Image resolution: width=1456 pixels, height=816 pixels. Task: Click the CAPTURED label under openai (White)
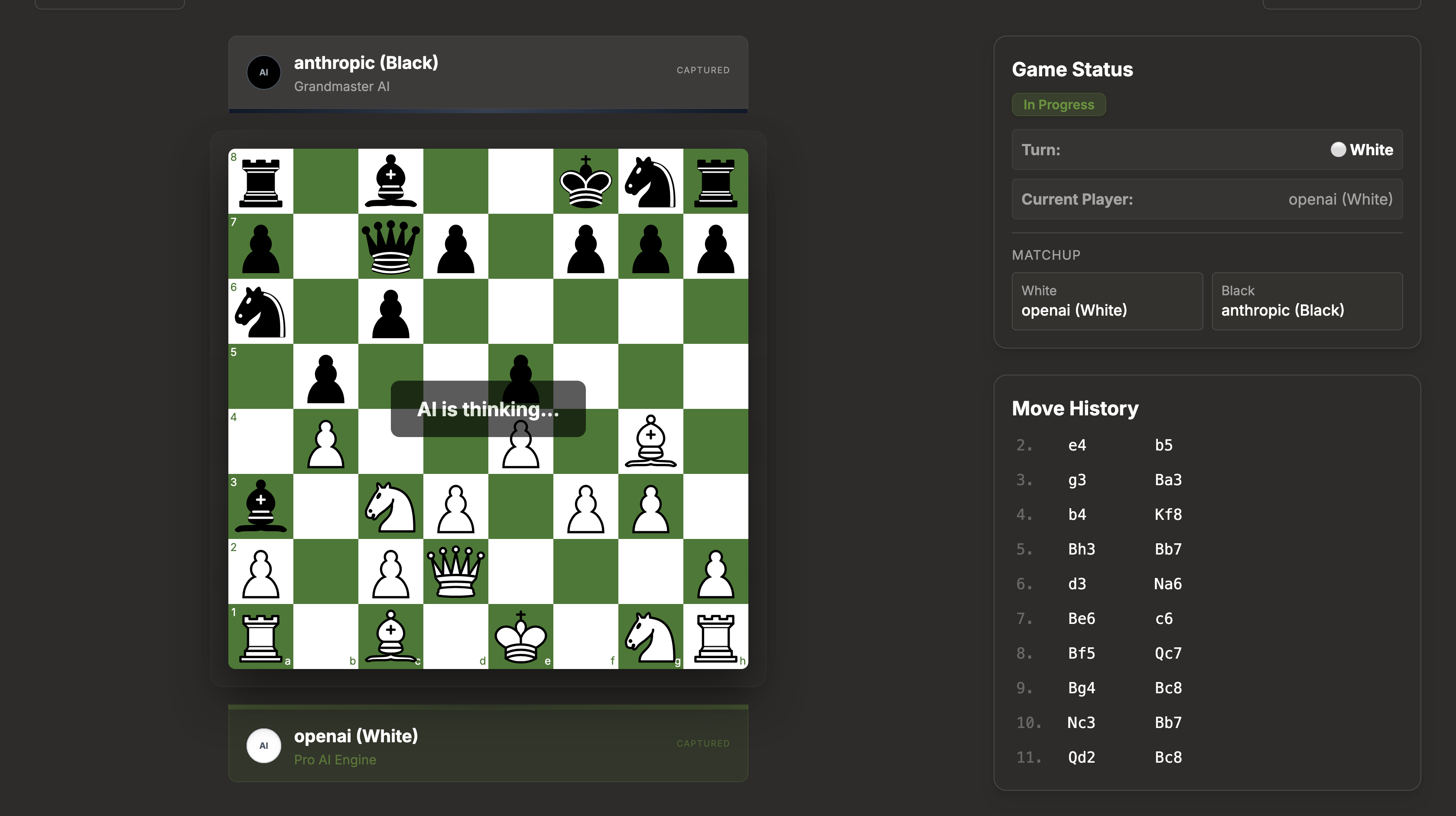pyautogui.click(x=702, y=743)
